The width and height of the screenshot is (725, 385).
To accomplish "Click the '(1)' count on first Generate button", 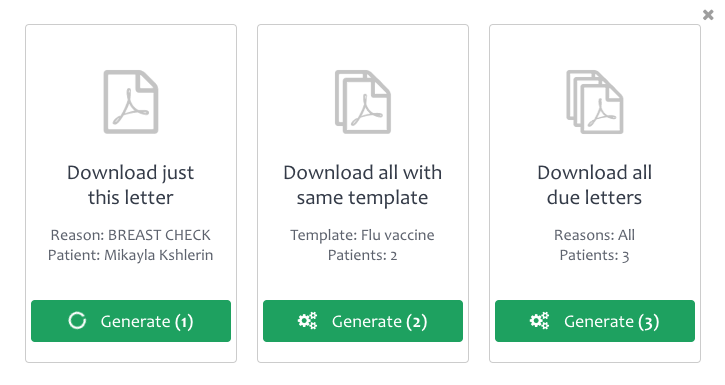I will (184, 321).
